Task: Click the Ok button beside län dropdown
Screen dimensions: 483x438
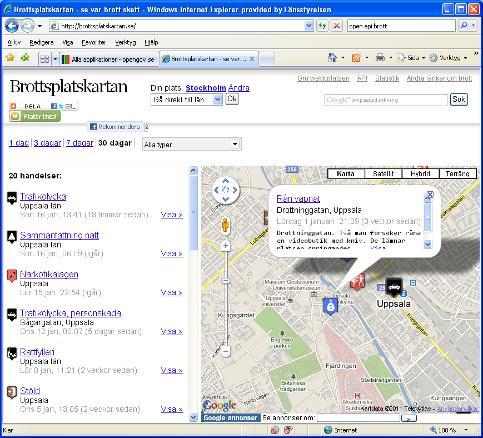Action: [x=232, y=99]
